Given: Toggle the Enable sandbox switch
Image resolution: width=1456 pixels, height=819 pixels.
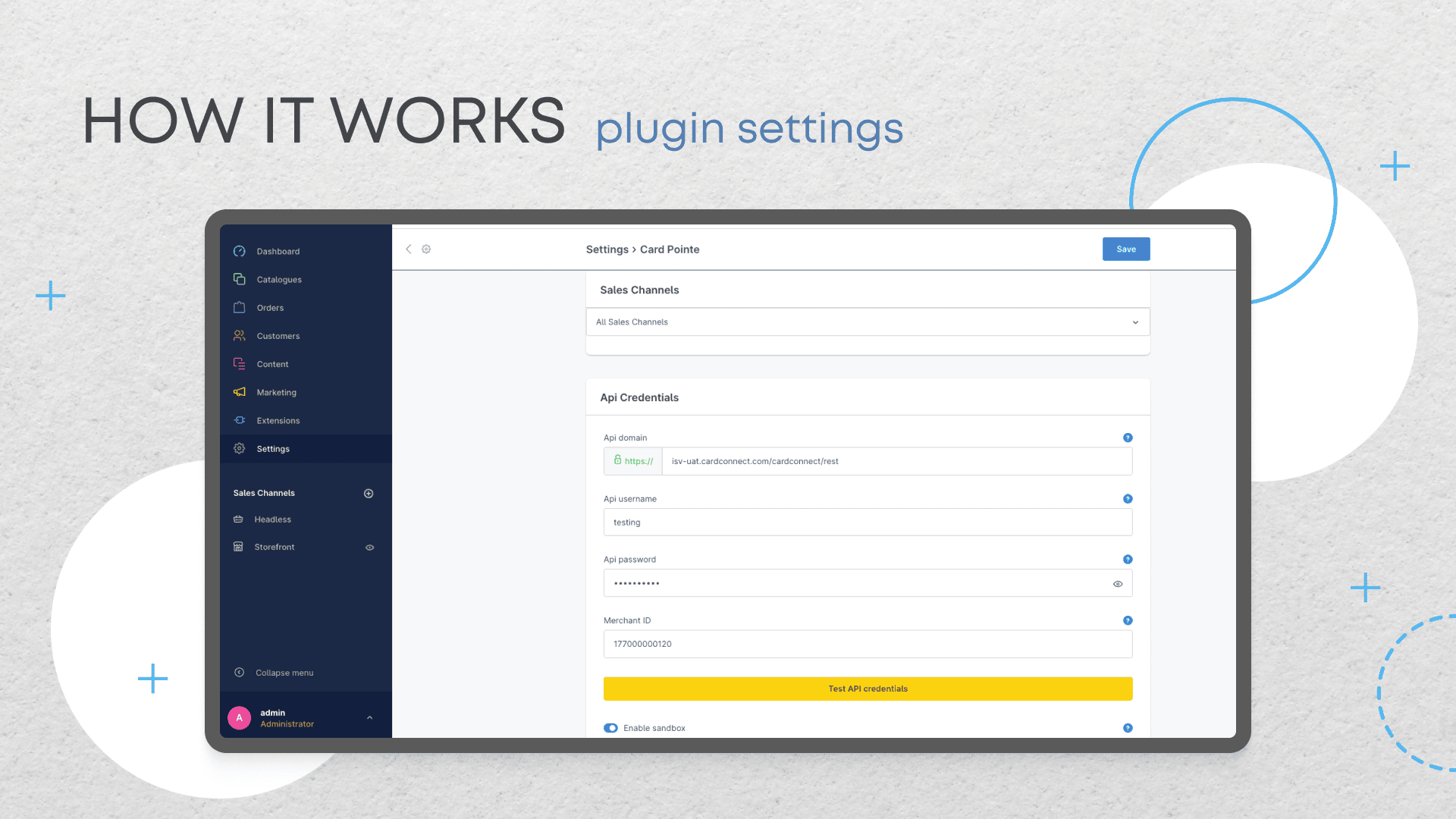Looking at the screenshot, I should pyautogui.click(x=611, y=727).
